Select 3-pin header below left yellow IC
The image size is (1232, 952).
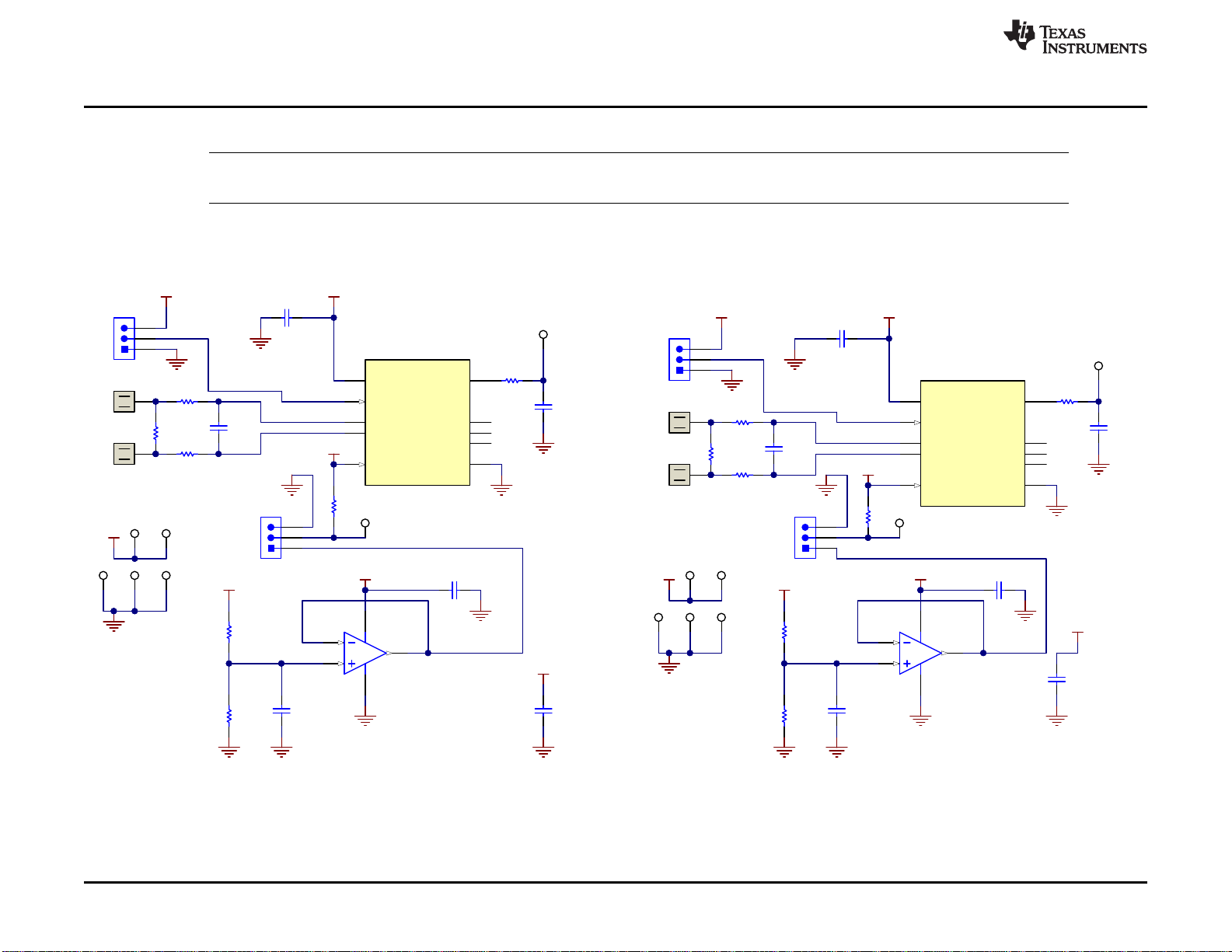(270, 538)
